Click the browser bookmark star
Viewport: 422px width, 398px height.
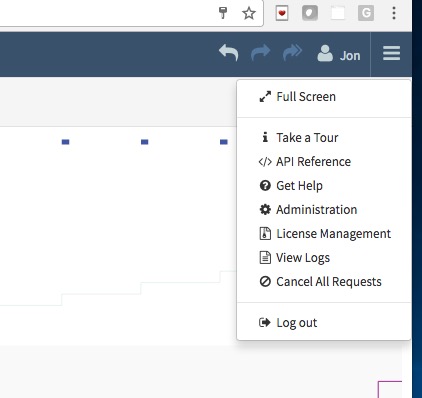[249, 13]
